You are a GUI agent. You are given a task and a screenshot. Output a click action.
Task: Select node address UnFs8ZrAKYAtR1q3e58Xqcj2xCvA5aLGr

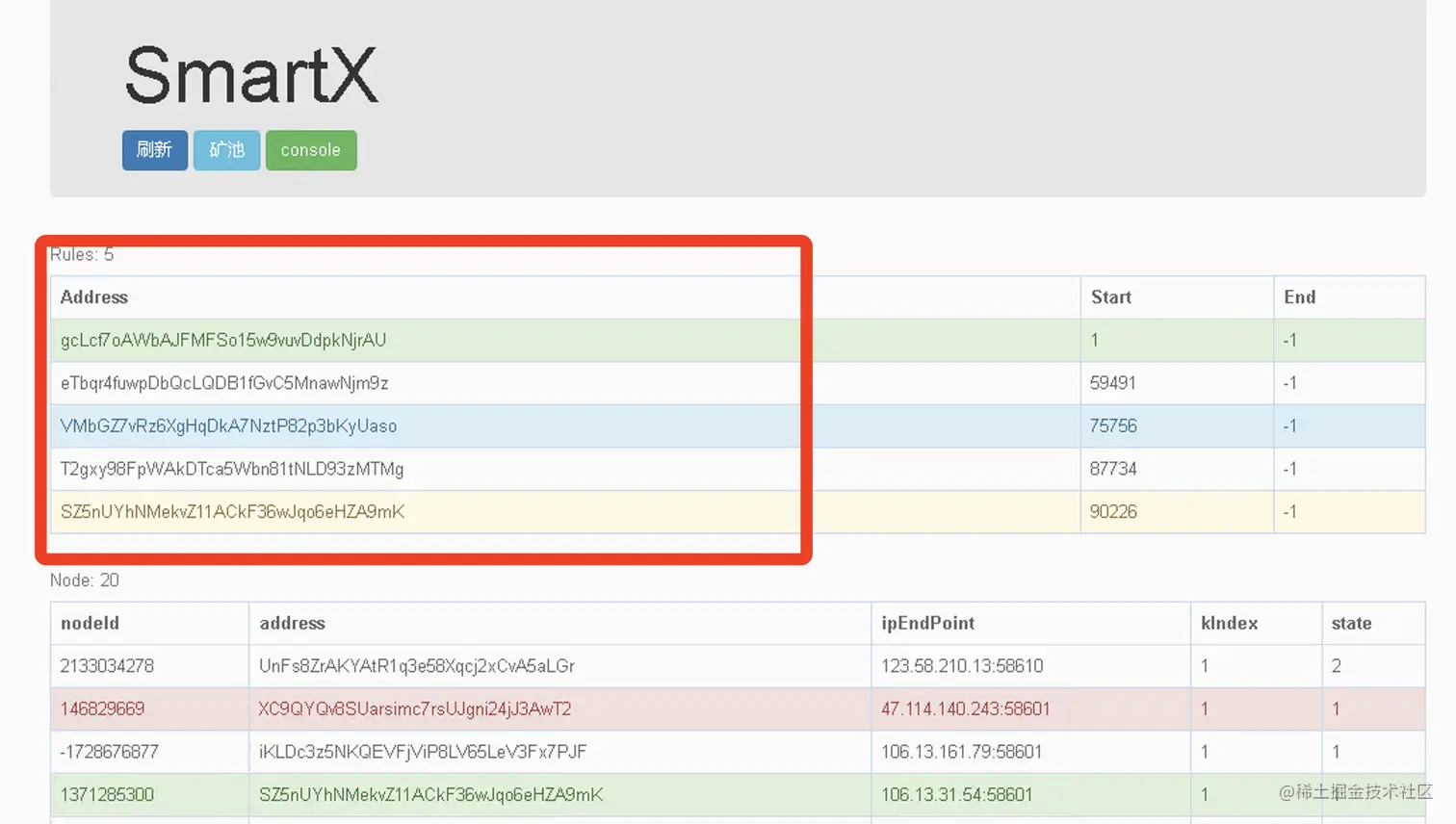pyautogui.click(x=417, y=666)
